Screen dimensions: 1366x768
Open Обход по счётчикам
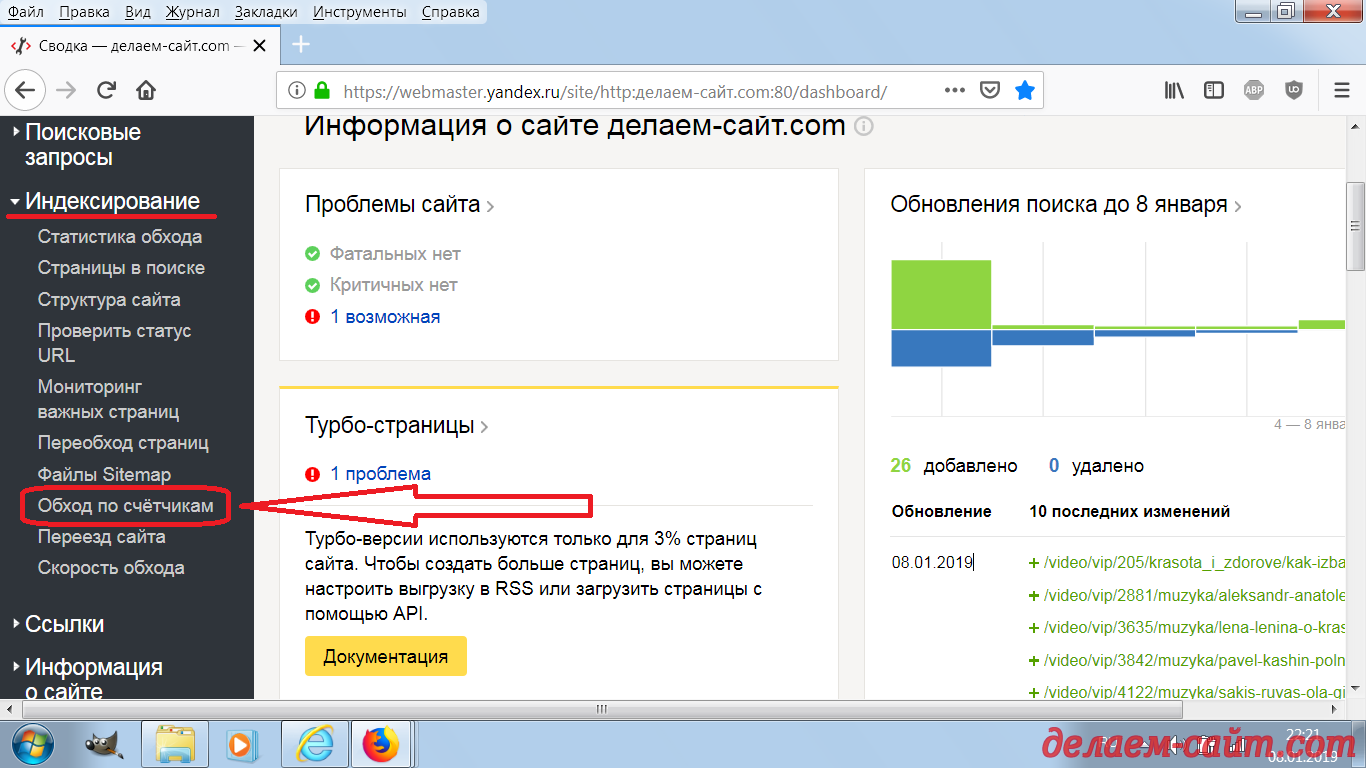(126, 506)
